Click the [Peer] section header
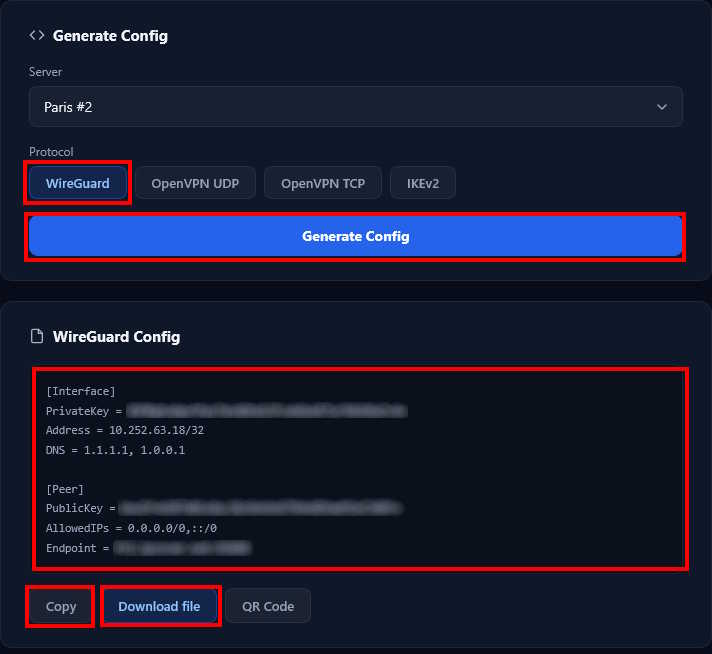Image resolution: width=712 pixels, height=654 pixels. tap(65, 489)
